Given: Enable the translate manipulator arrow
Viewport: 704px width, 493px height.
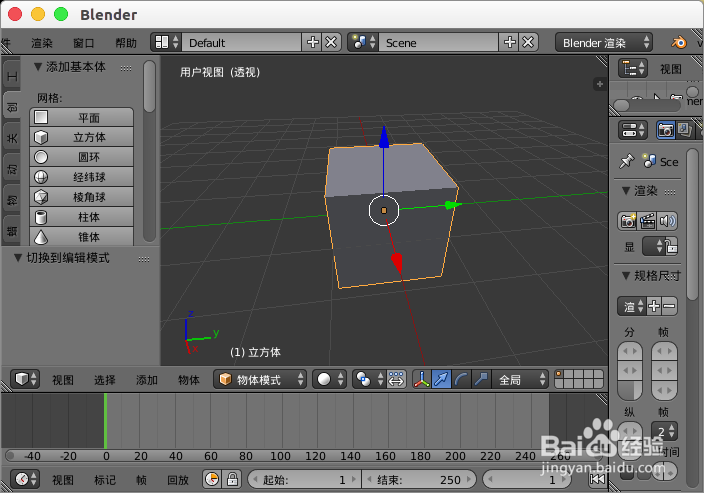Looking at the screenshot, I should tap(441, 379).
